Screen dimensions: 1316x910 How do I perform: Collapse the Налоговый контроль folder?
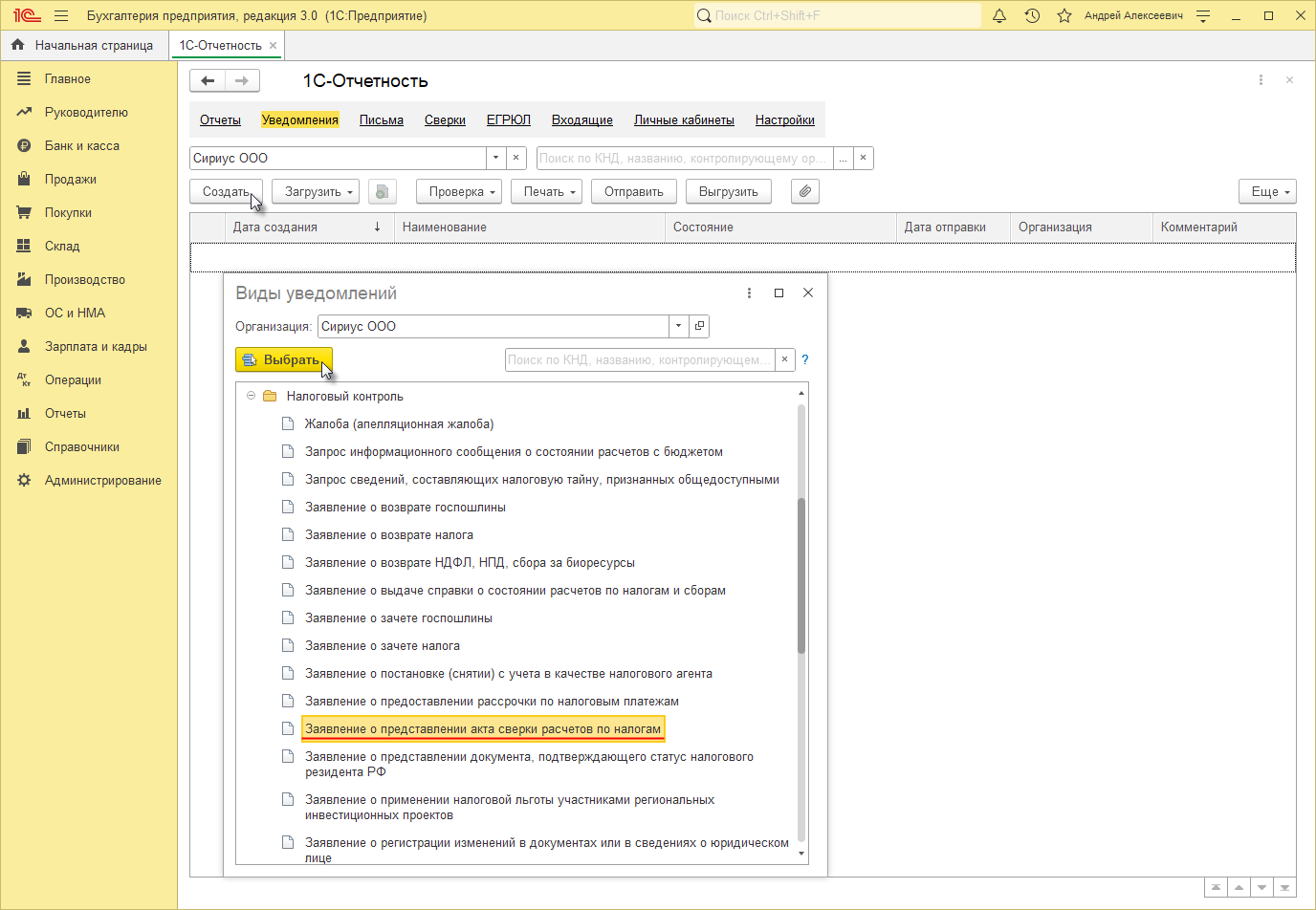(x=252, y=396)
